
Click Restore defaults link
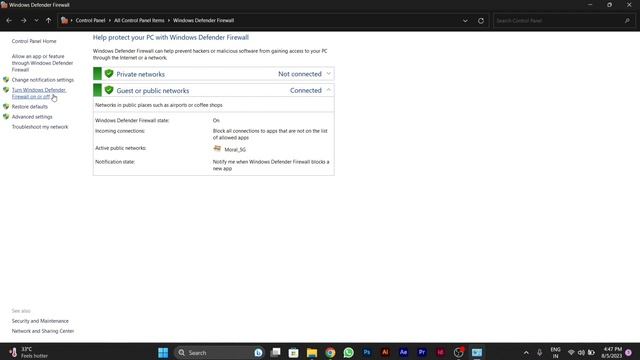(30, 107)
